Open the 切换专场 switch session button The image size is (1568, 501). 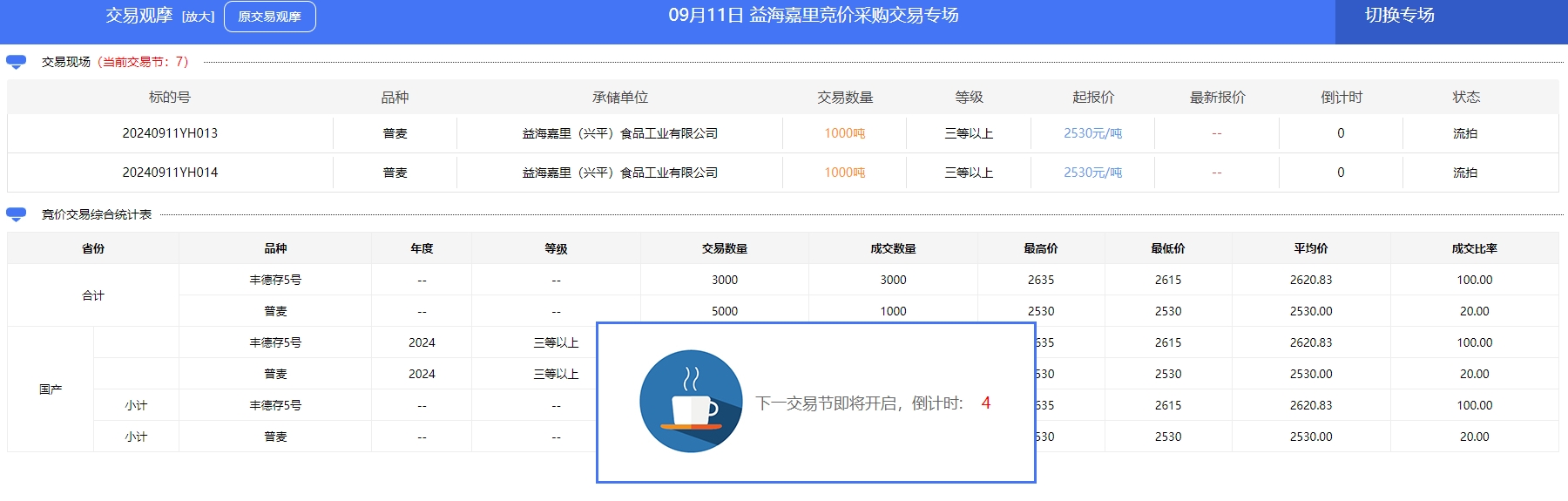click(x=1399, y=15)
